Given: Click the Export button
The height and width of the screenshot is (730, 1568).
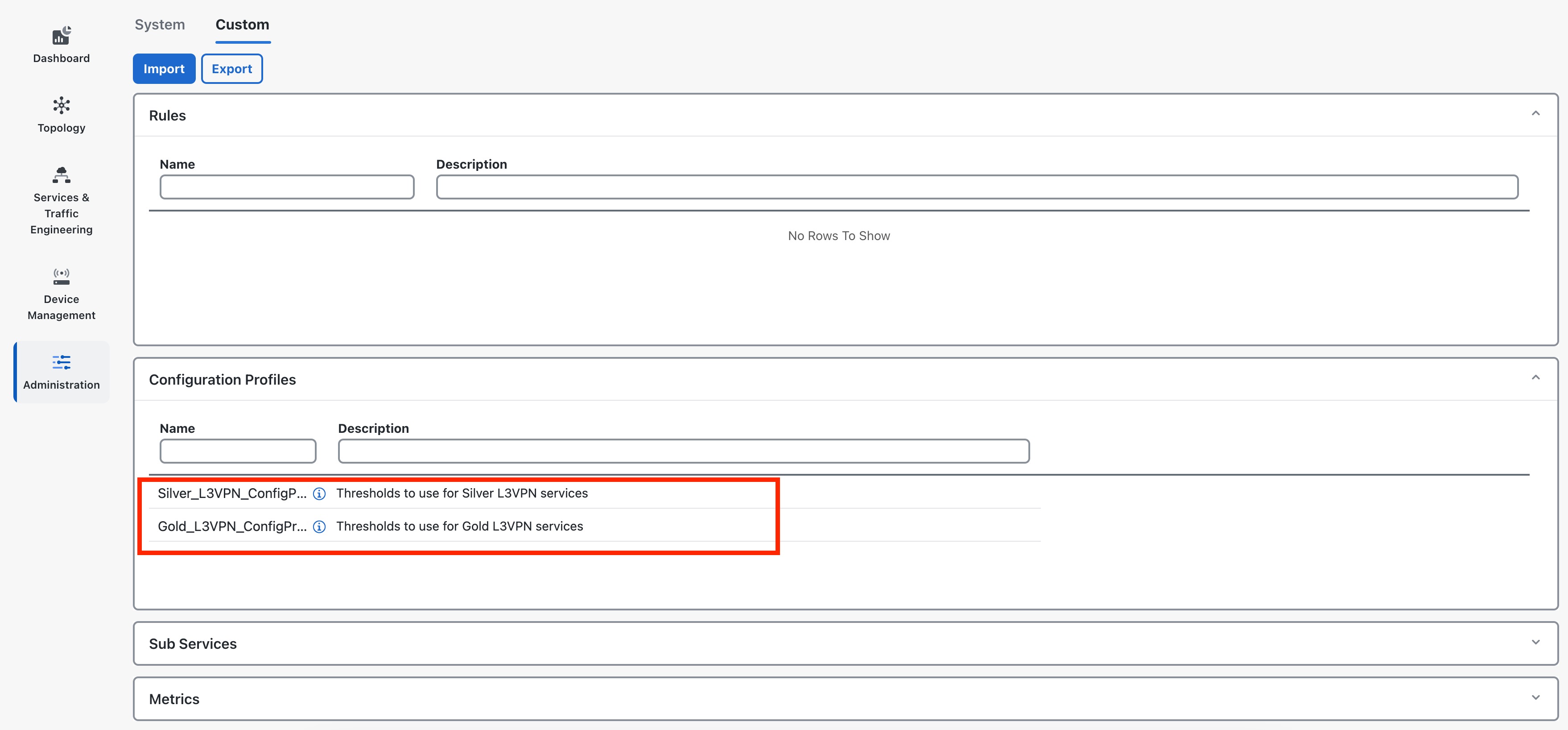Looking at the screenshot, I should pos(232,68).
